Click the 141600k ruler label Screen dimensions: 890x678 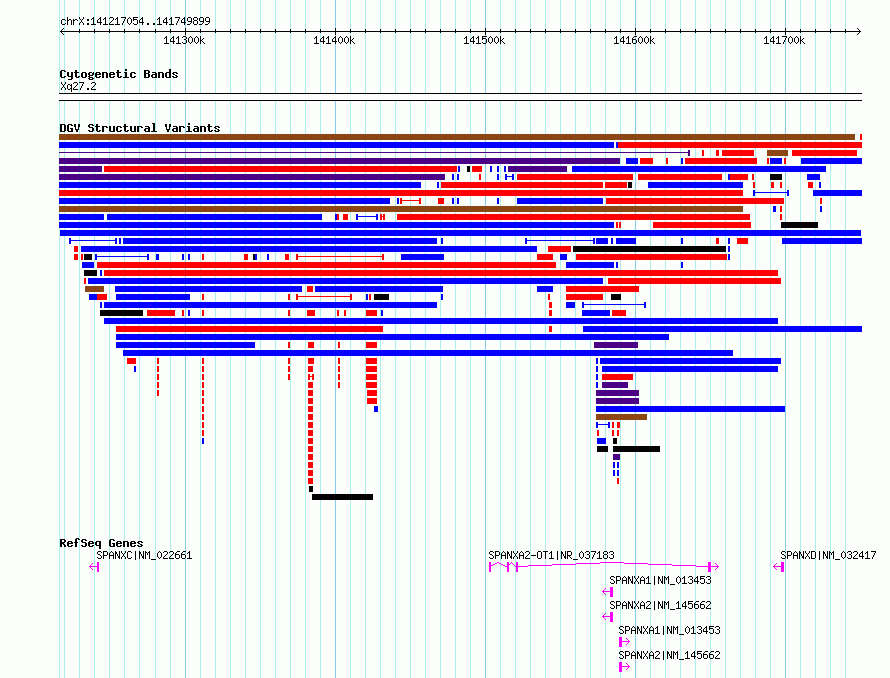[x=634, y=40]
